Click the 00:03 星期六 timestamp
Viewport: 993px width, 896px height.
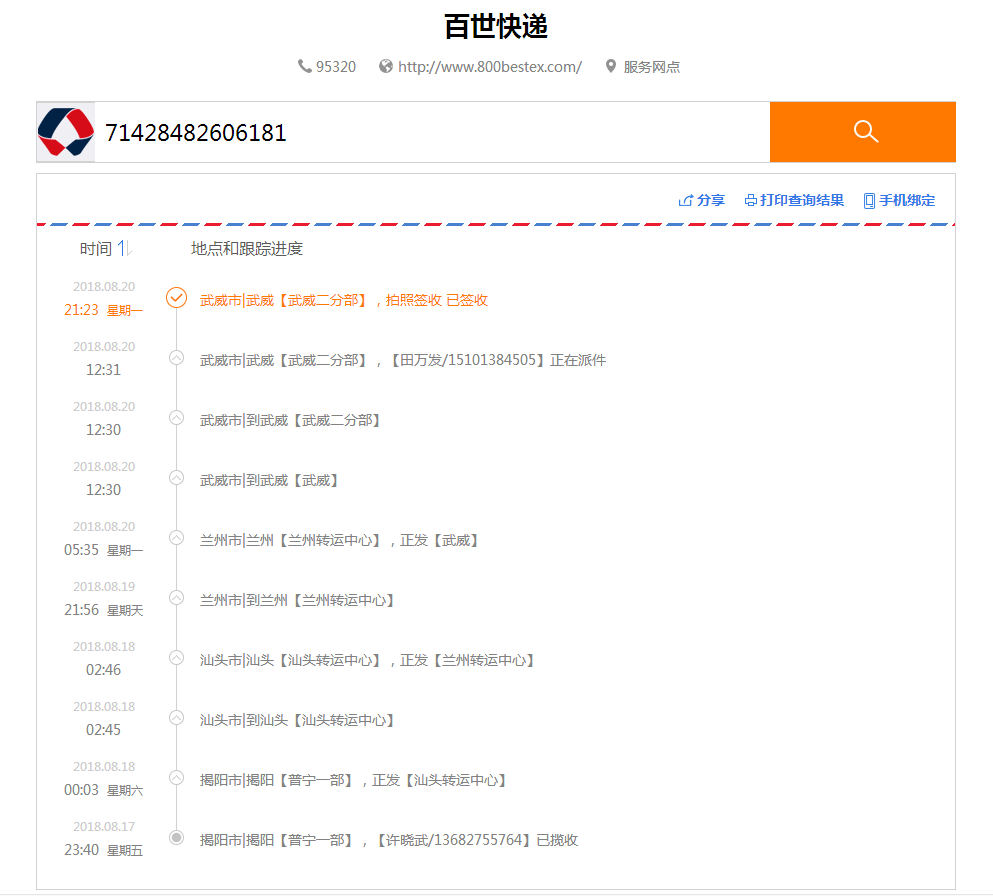coord(103,790)
